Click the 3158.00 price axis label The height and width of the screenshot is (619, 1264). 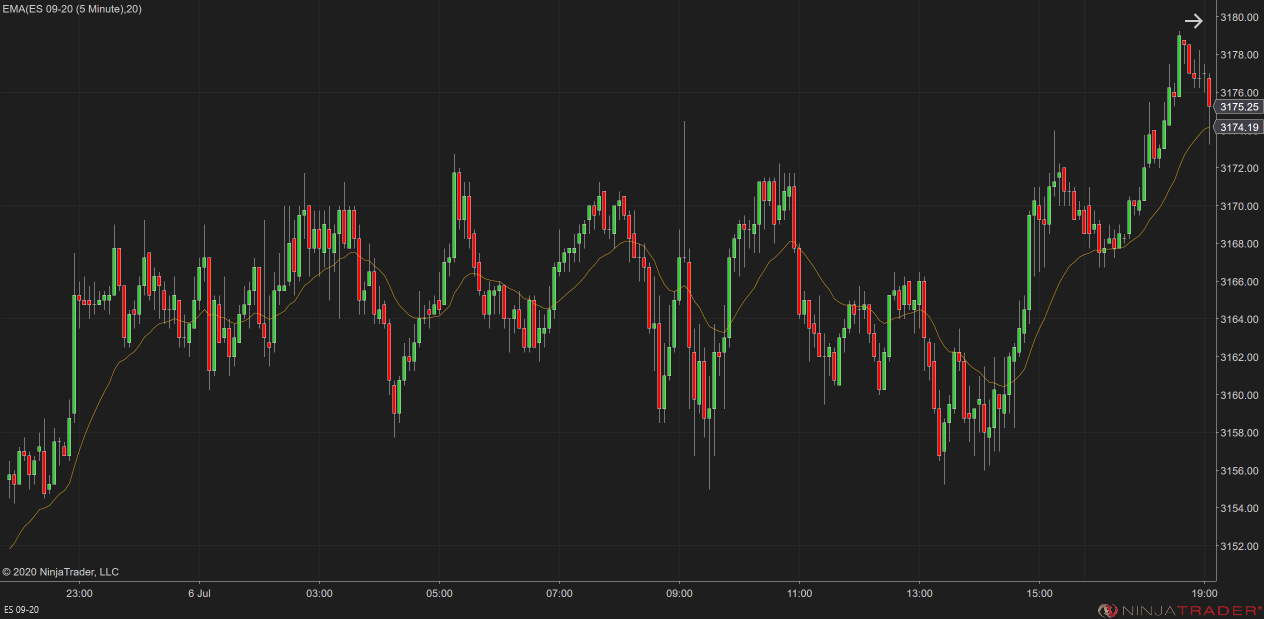[x=1239, y=433]
